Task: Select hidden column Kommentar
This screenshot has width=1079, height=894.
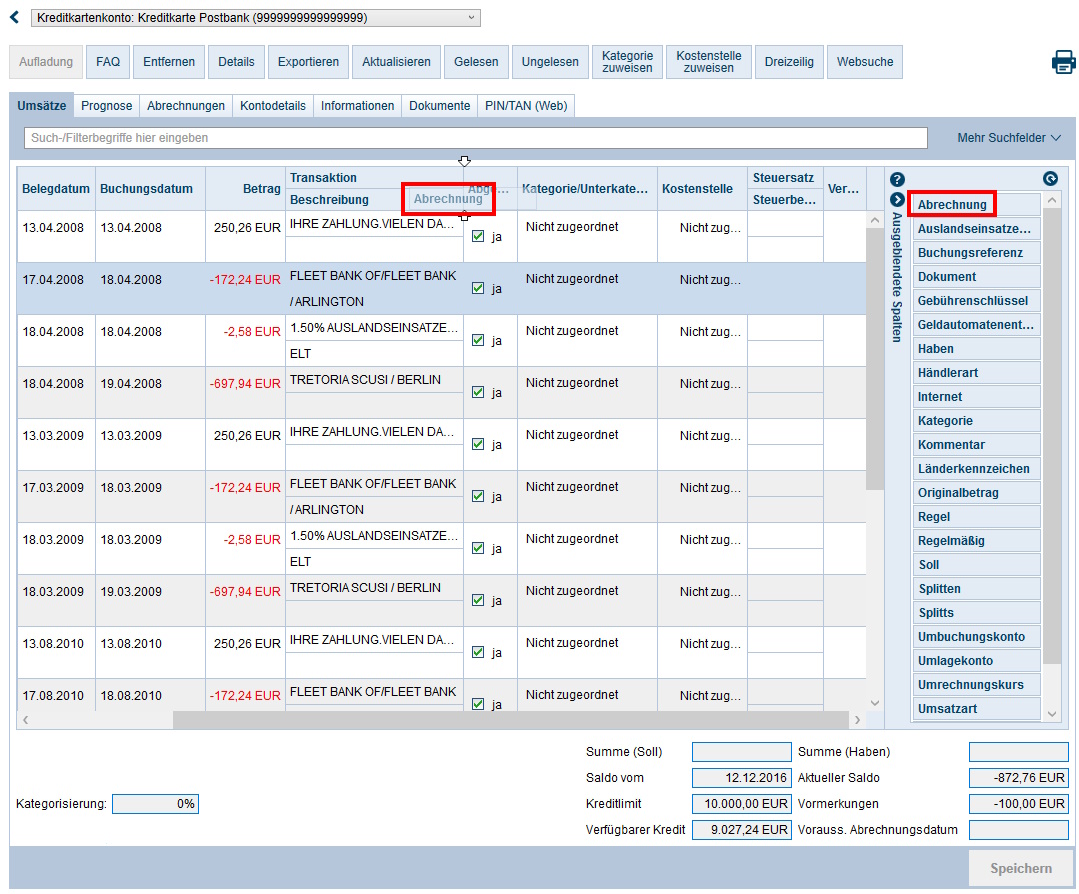Action: tap(976, 445)
